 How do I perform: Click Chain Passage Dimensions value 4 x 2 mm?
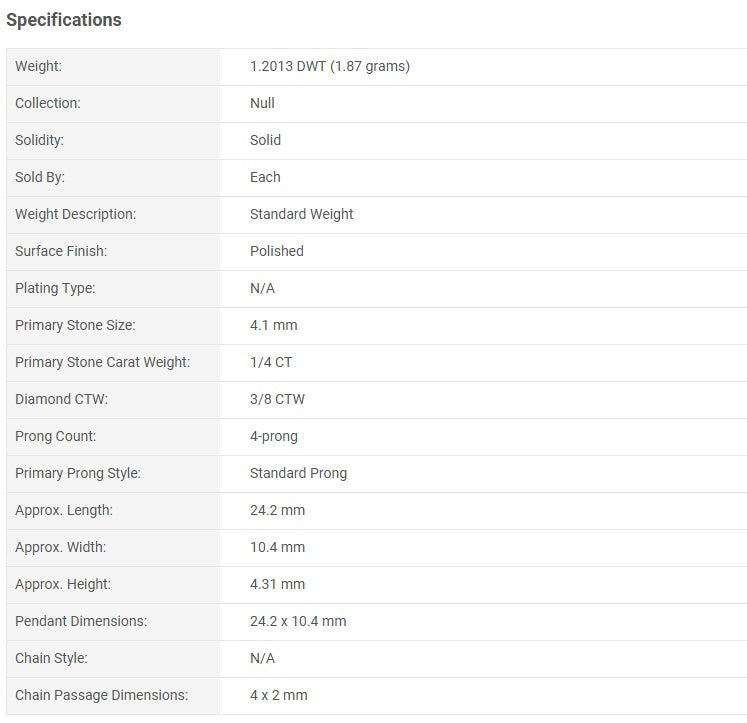pos(278,695)
